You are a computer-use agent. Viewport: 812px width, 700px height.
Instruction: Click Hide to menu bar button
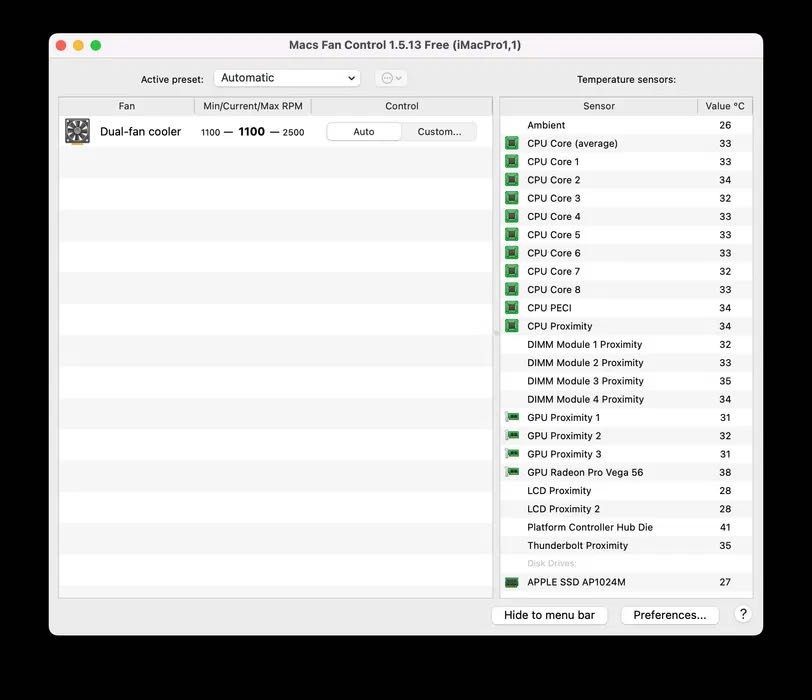click(x=549, y=615)
